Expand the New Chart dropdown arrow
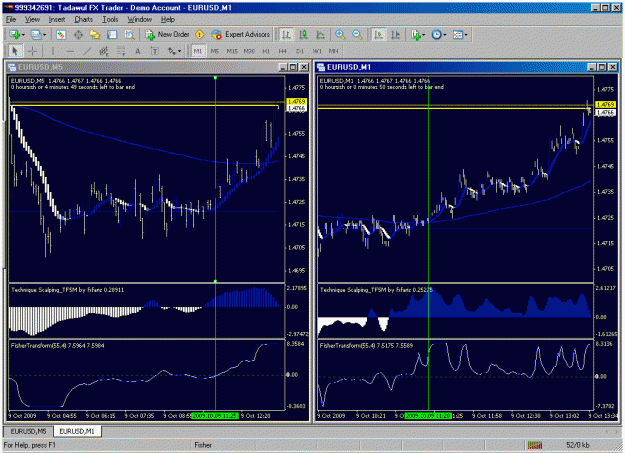Screen dimensions: 625x453 (x=24, y=35)
